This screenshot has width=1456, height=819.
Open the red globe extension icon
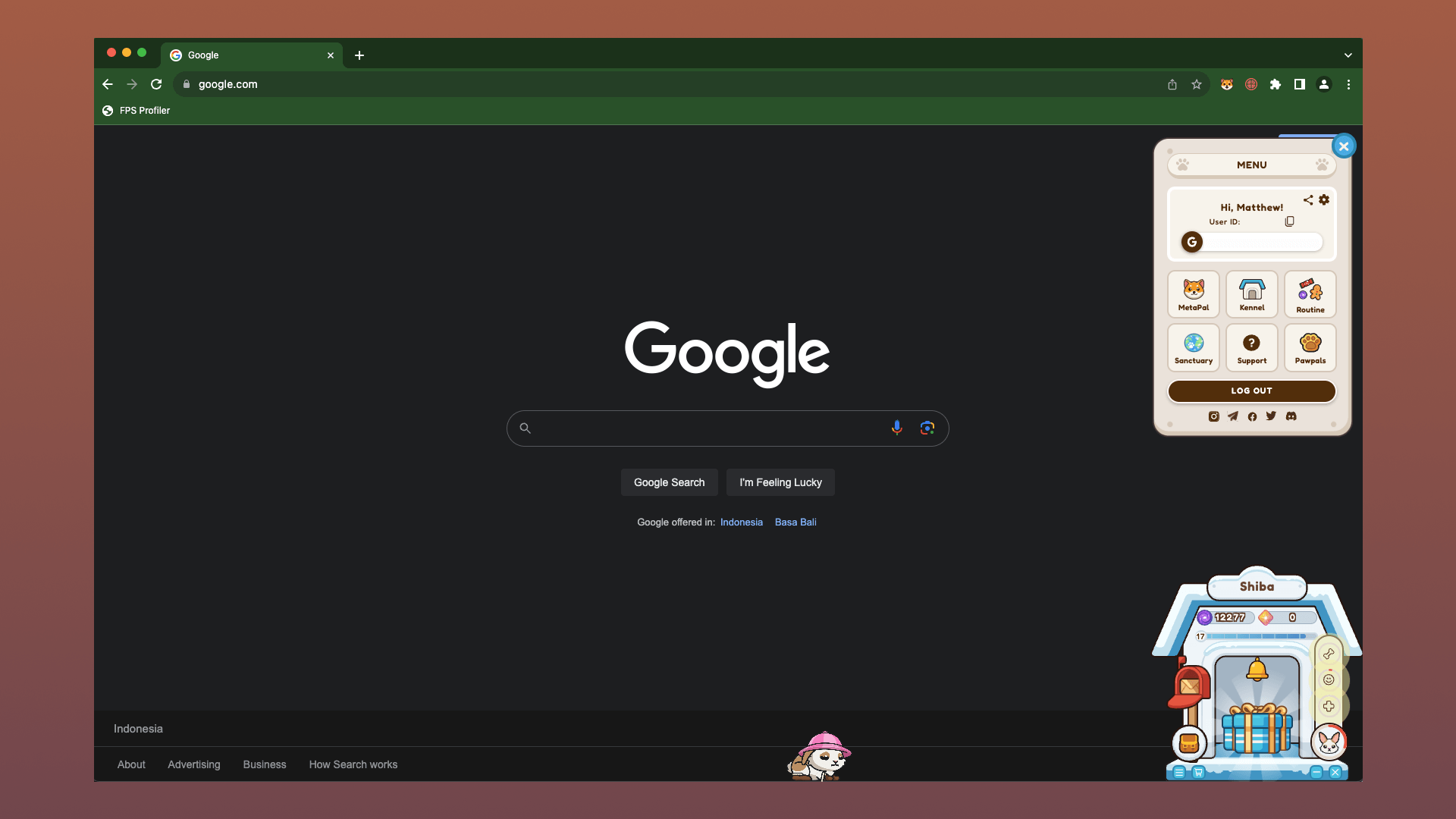coord(1251,84)
